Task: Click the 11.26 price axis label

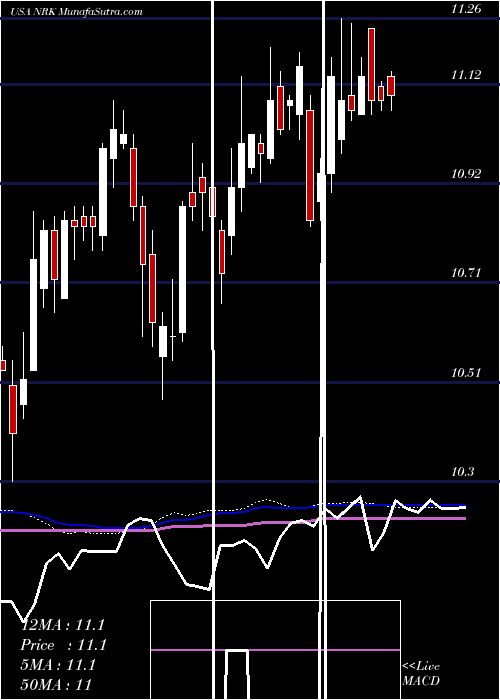Action: click(466, 9)
